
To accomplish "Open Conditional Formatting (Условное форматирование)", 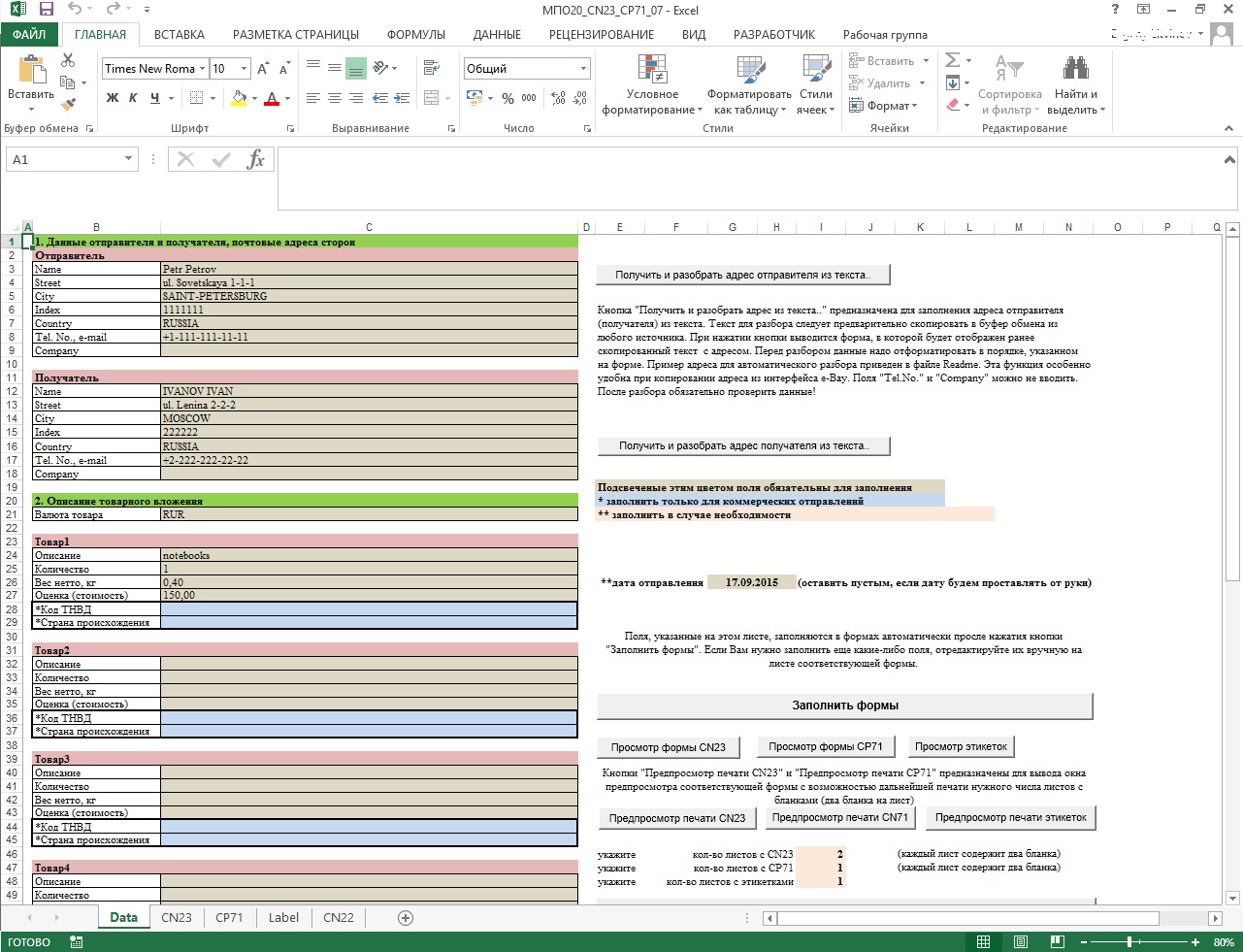I will tap(652, 86).
